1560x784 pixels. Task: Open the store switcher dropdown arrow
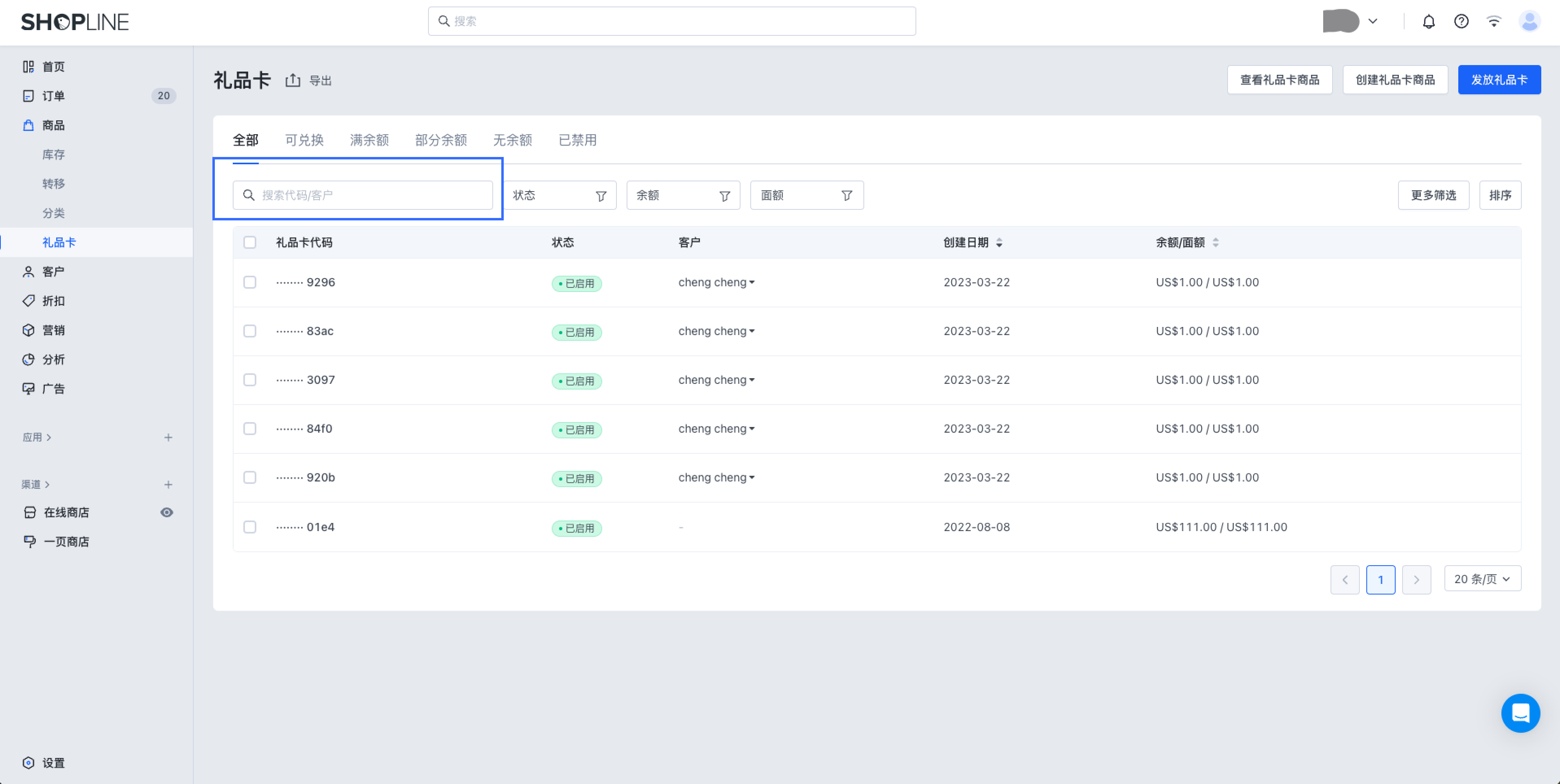point(1373,21)
